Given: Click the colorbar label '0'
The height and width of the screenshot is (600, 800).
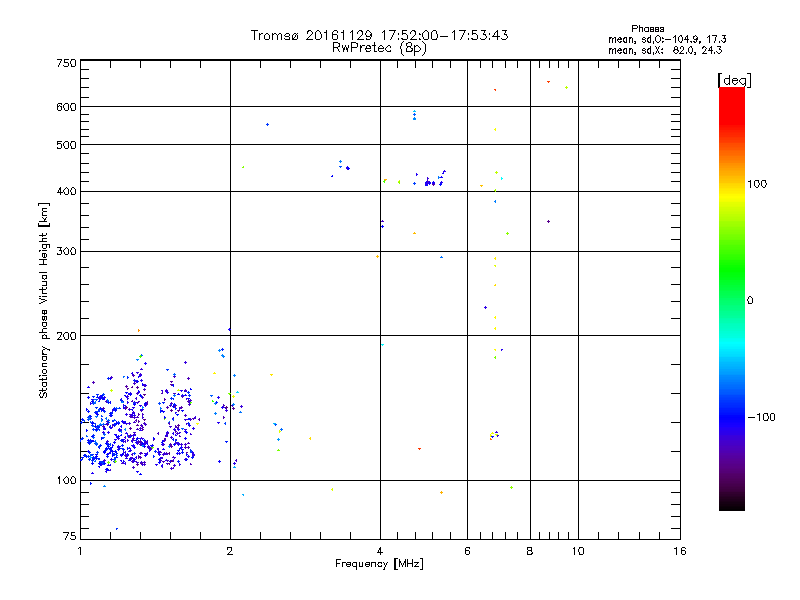Looking at the screenshot, I should (x=750, y=301).
